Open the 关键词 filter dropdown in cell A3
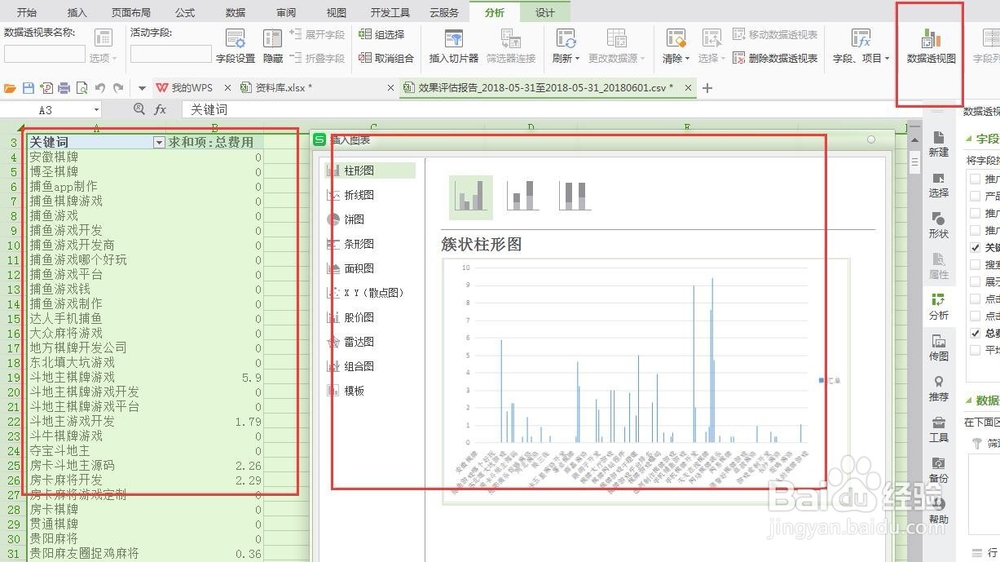 pos(159,142)
